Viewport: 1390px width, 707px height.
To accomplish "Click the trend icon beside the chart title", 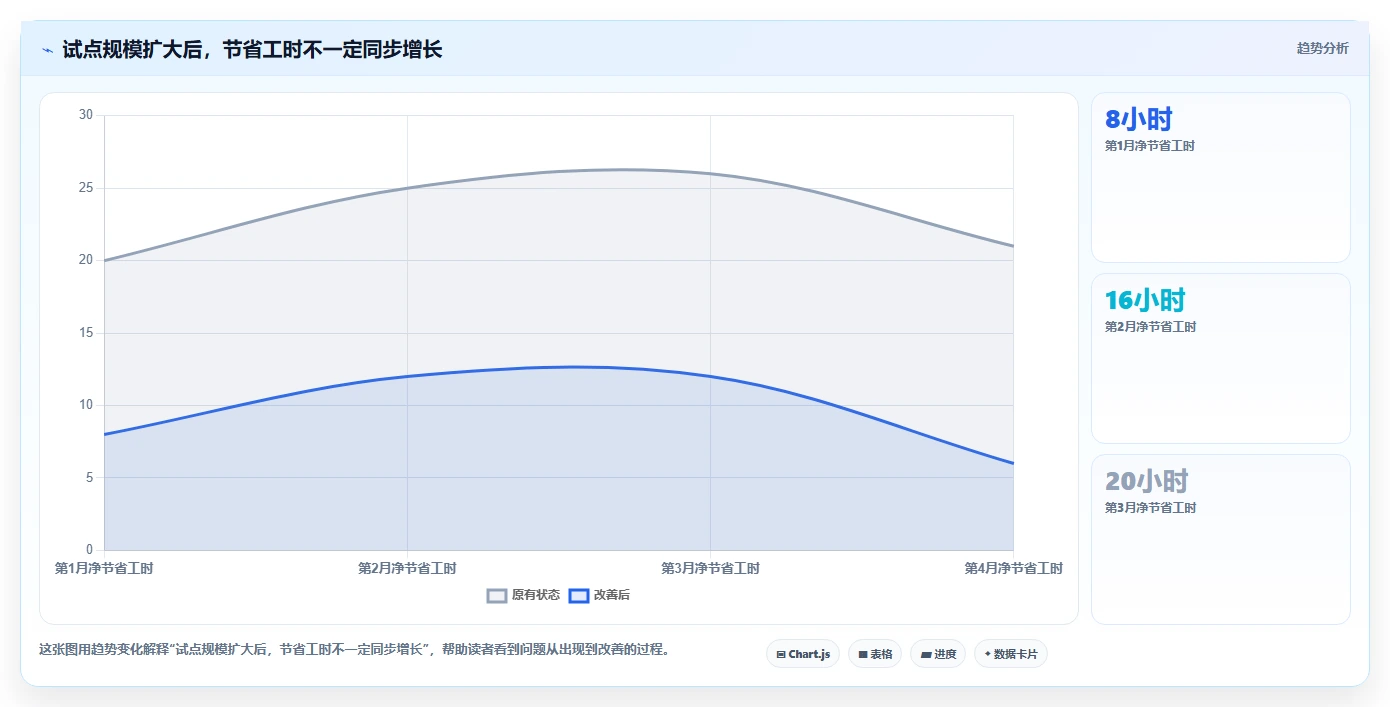I will [x=47, y=50].
